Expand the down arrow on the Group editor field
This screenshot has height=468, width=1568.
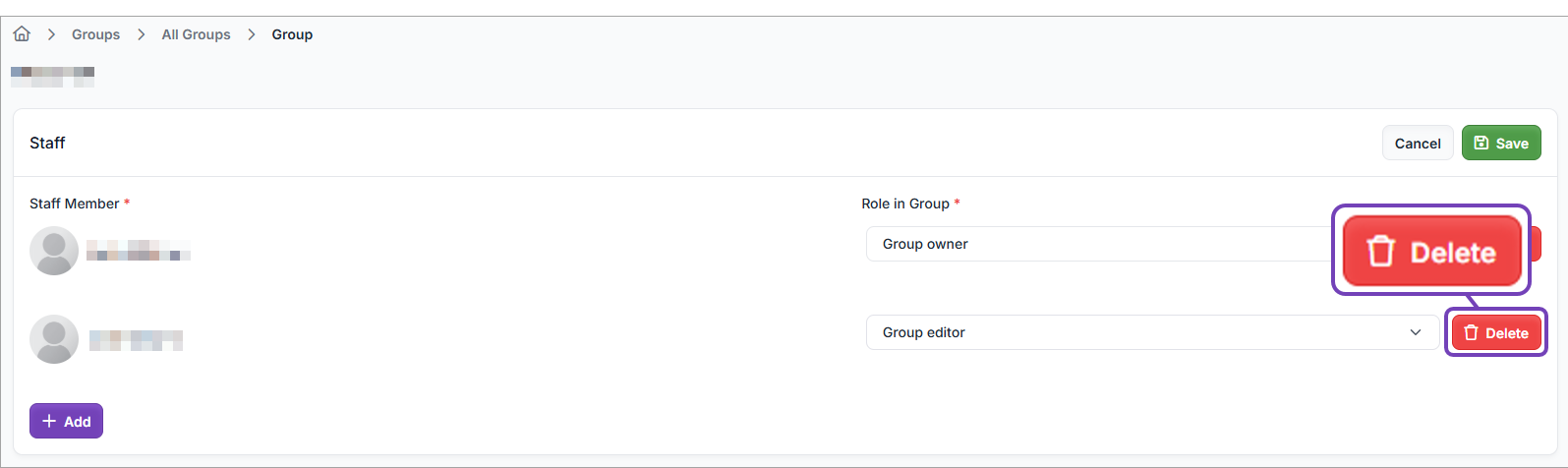pyautogui.click(x=1416, y=332)
